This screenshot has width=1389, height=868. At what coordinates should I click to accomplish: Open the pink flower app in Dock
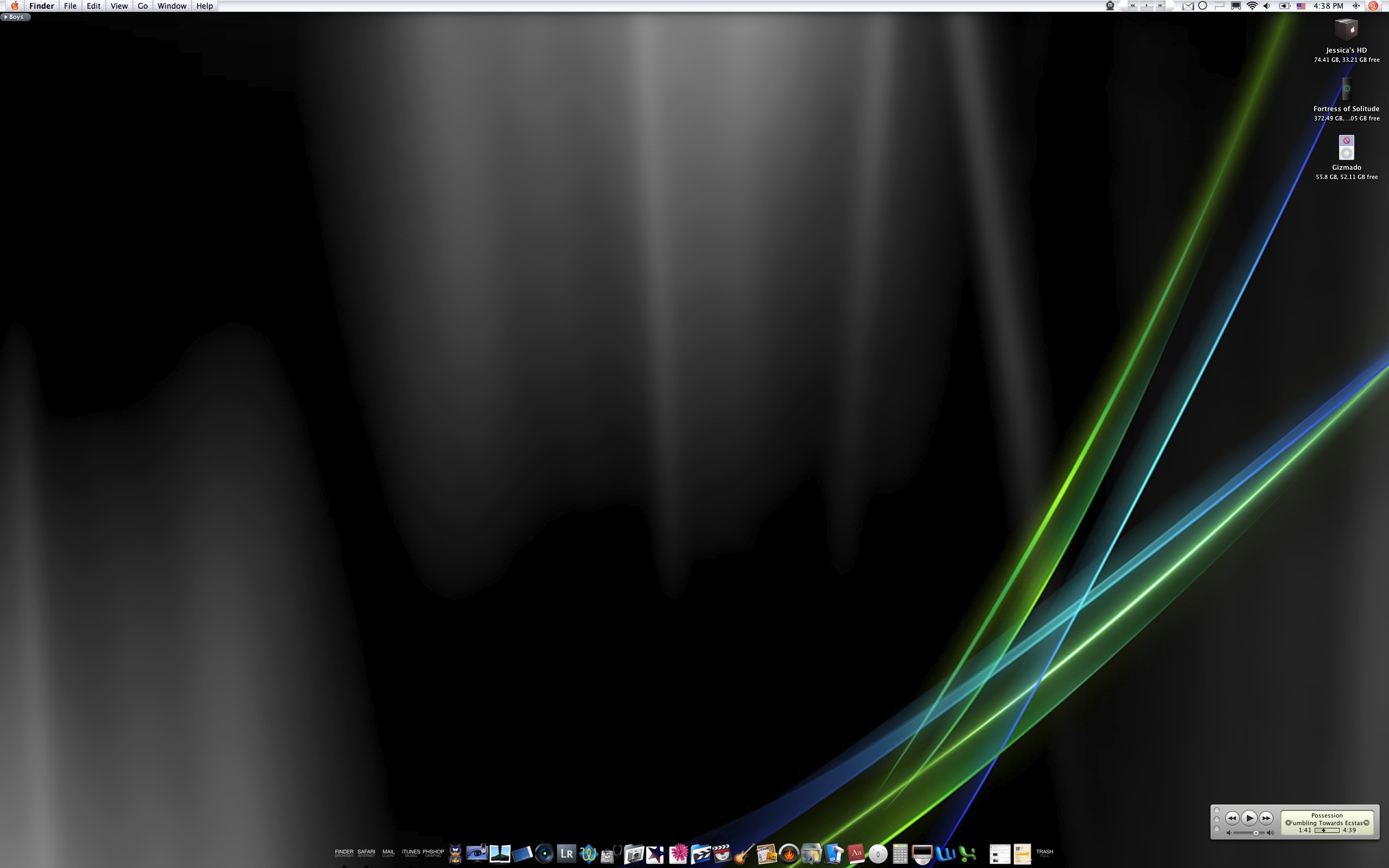678,854
